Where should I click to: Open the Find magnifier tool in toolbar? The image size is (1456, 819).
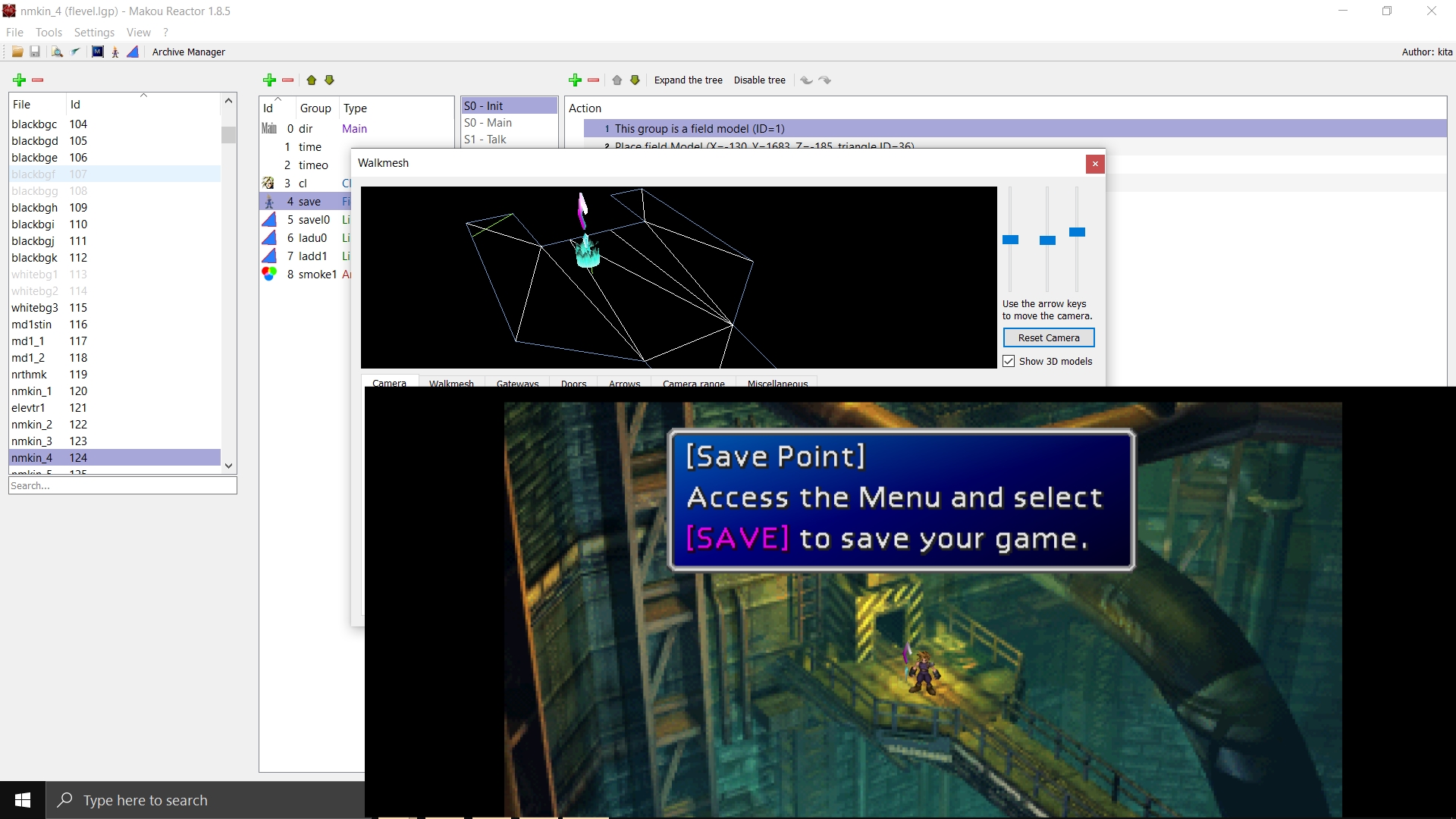point(57,52)
